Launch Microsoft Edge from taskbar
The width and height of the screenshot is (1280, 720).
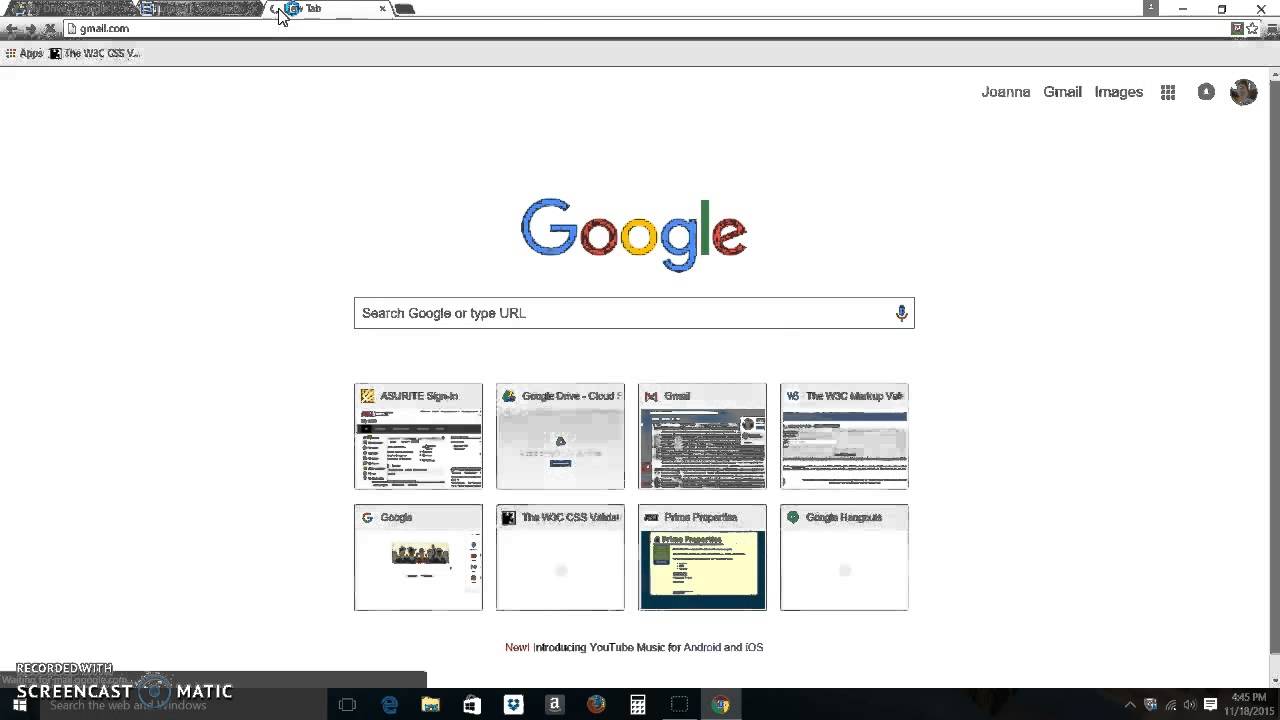point(389,705)
